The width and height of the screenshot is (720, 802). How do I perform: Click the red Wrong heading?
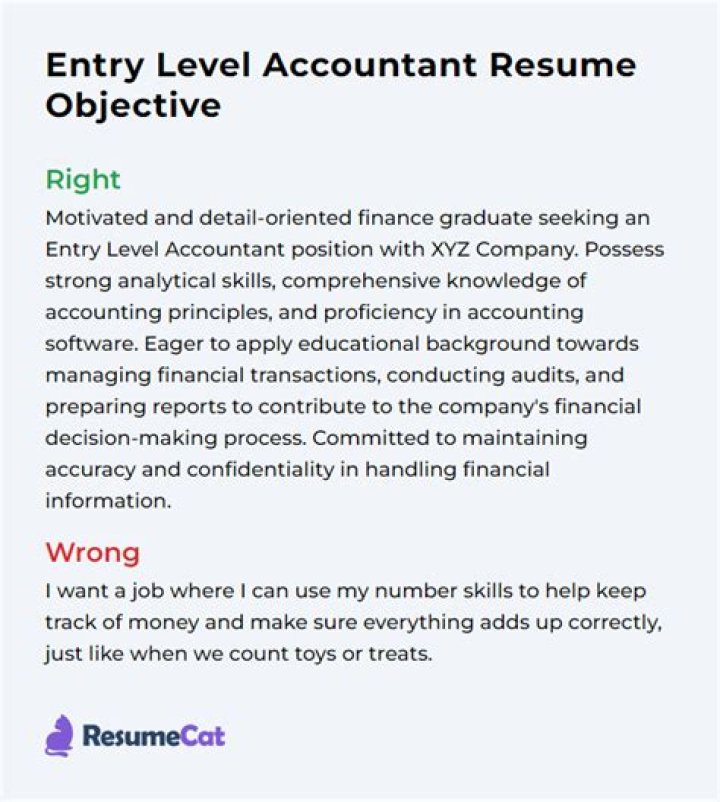(93, 552)
